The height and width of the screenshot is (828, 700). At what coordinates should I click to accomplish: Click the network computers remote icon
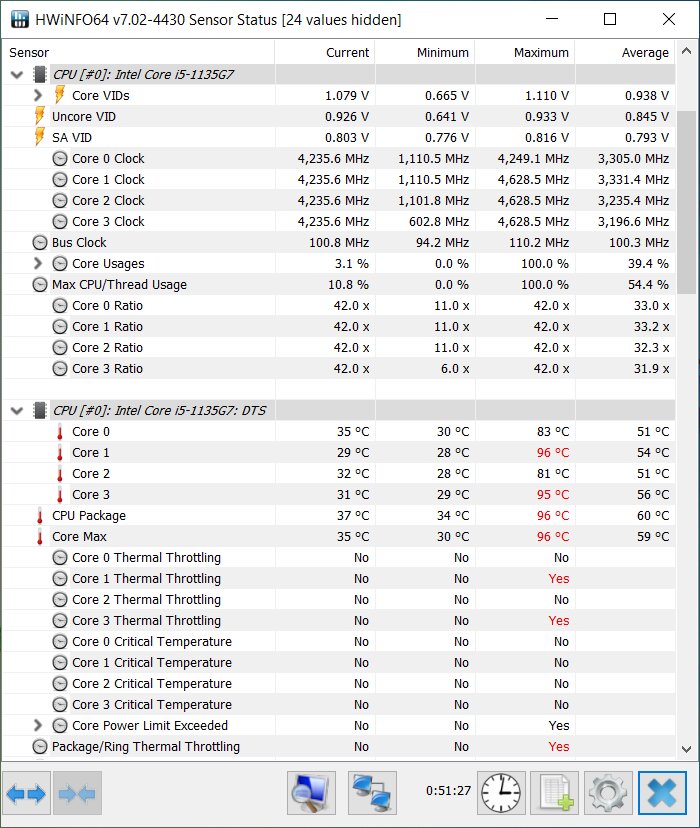pos(372,793)
